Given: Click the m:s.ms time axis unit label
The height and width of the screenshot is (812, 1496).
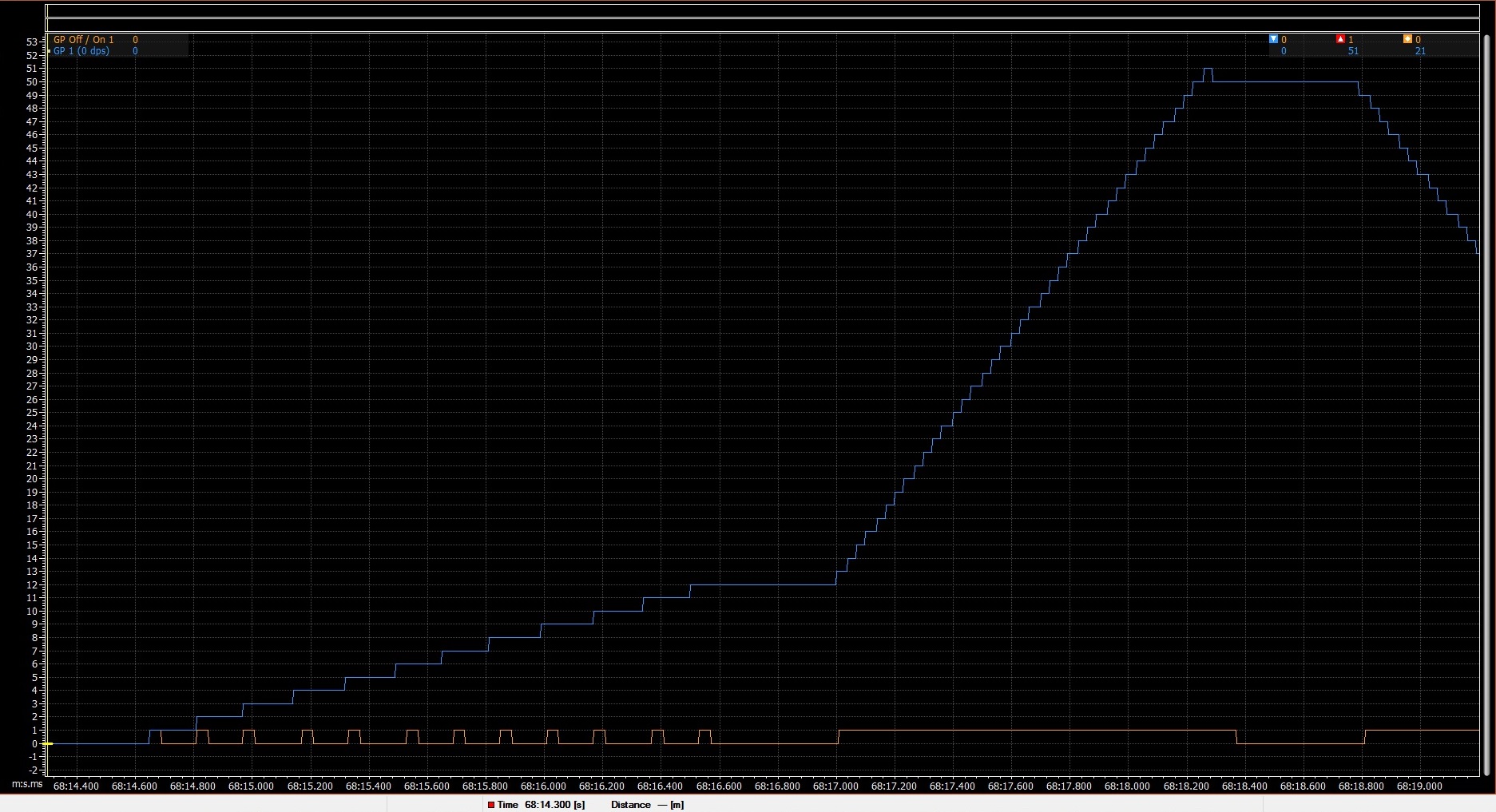Looking at the screenshot, I should point(27,786).
